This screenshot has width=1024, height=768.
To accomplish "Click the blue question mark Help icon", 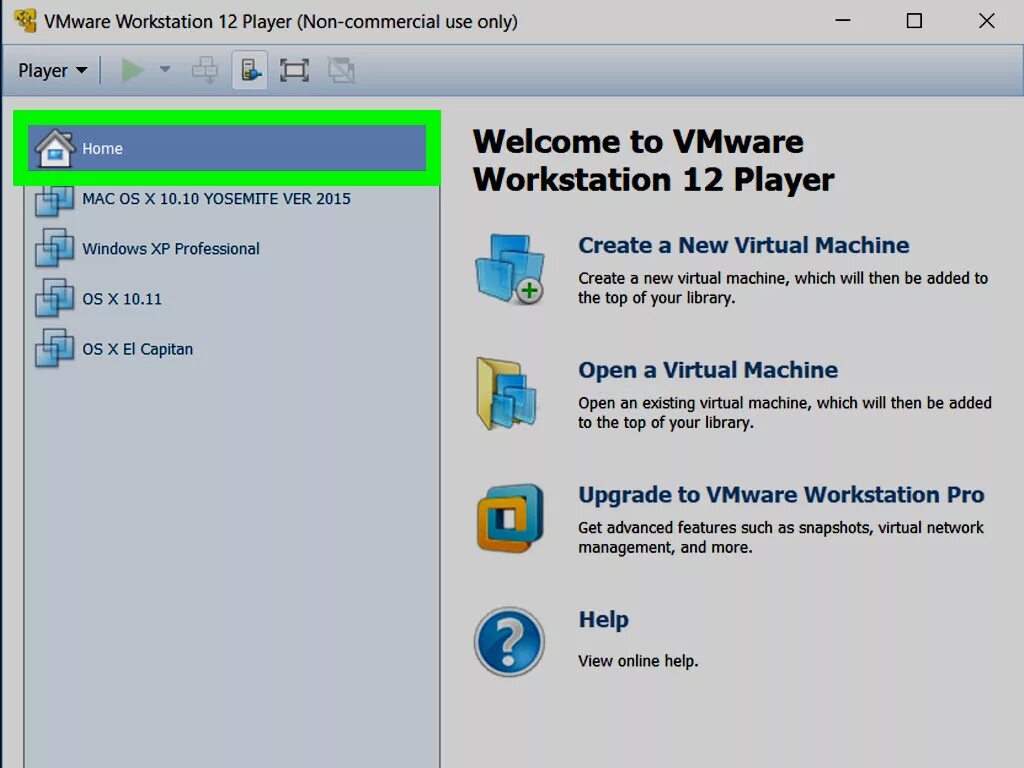I will [509, 642].
